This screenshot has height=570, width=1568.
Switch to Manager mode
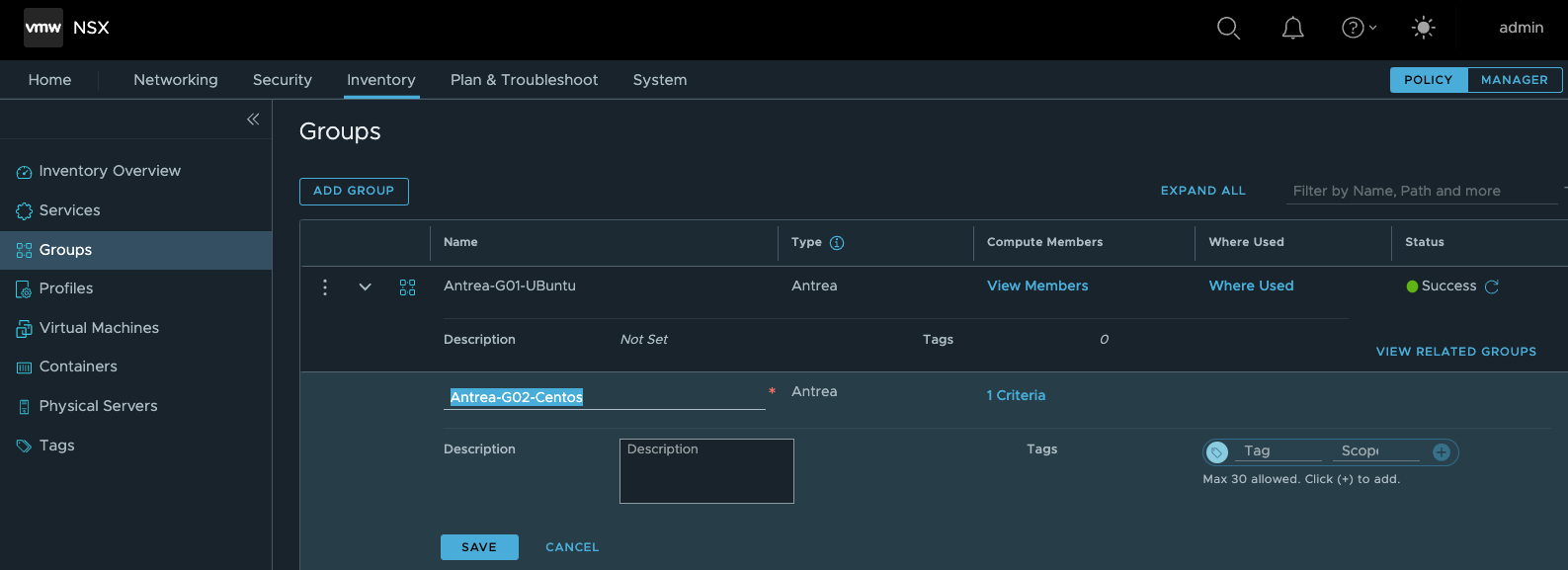pyautogui.click(x=1515, y=80)
